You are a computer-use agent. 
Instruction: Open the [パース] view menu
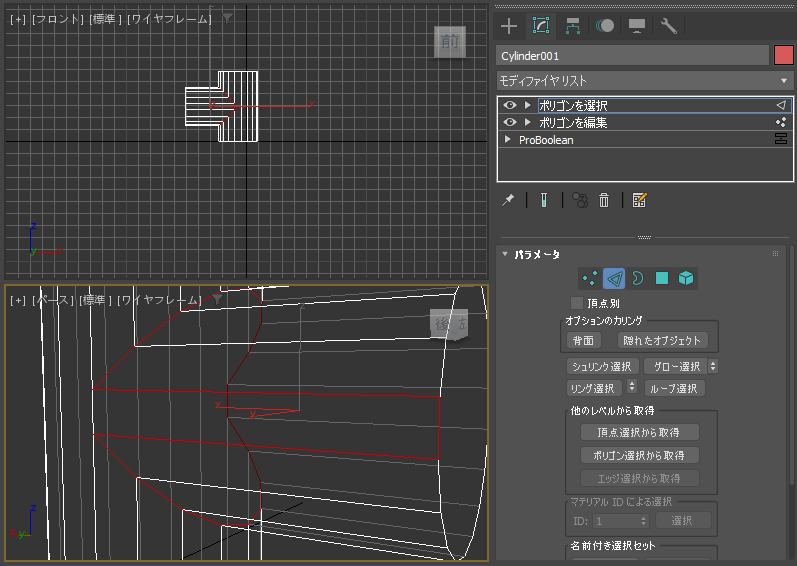(52, 301)
